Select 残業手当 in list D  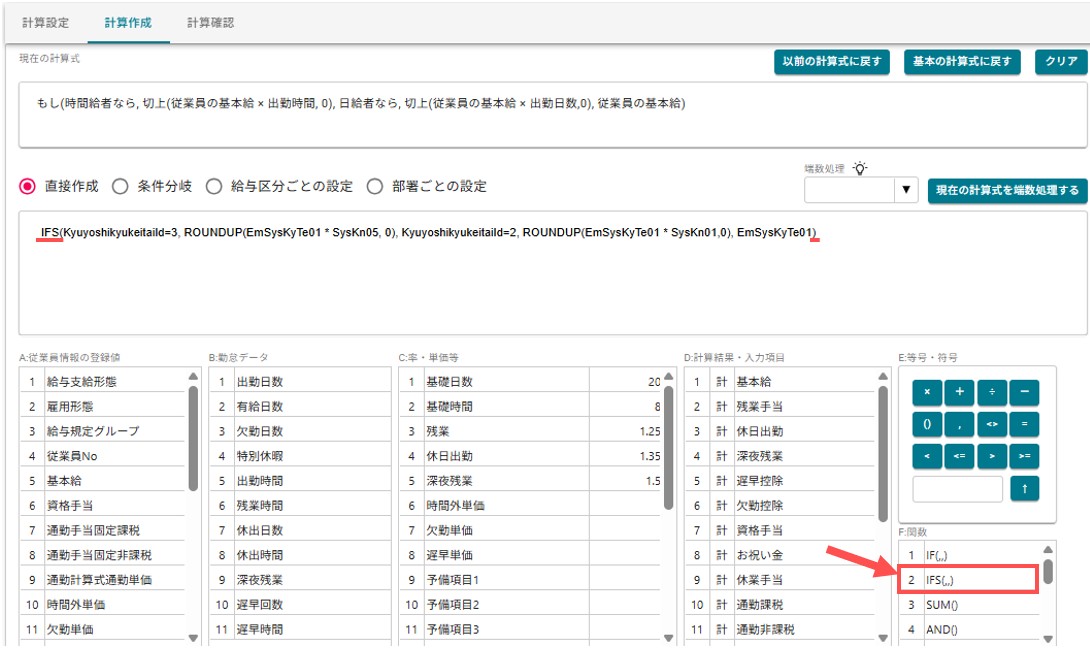click(x=781, y=406)
